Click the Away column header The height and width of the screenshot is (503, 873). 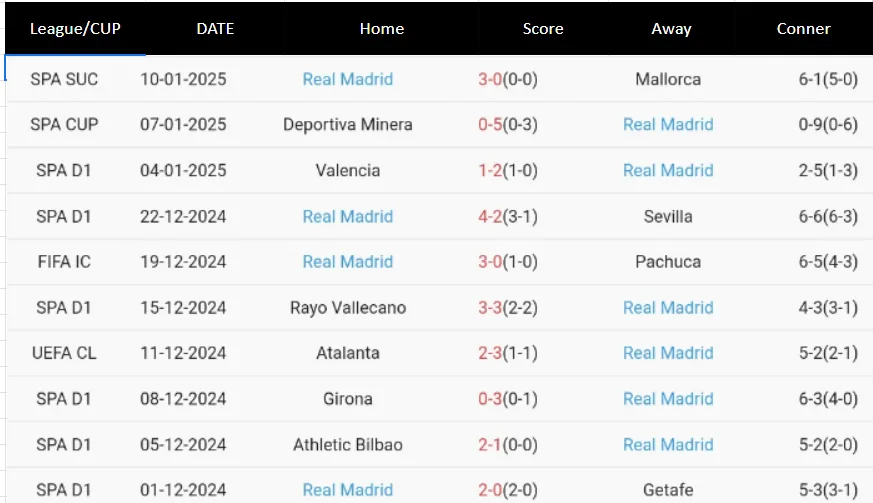pos(671,28)
